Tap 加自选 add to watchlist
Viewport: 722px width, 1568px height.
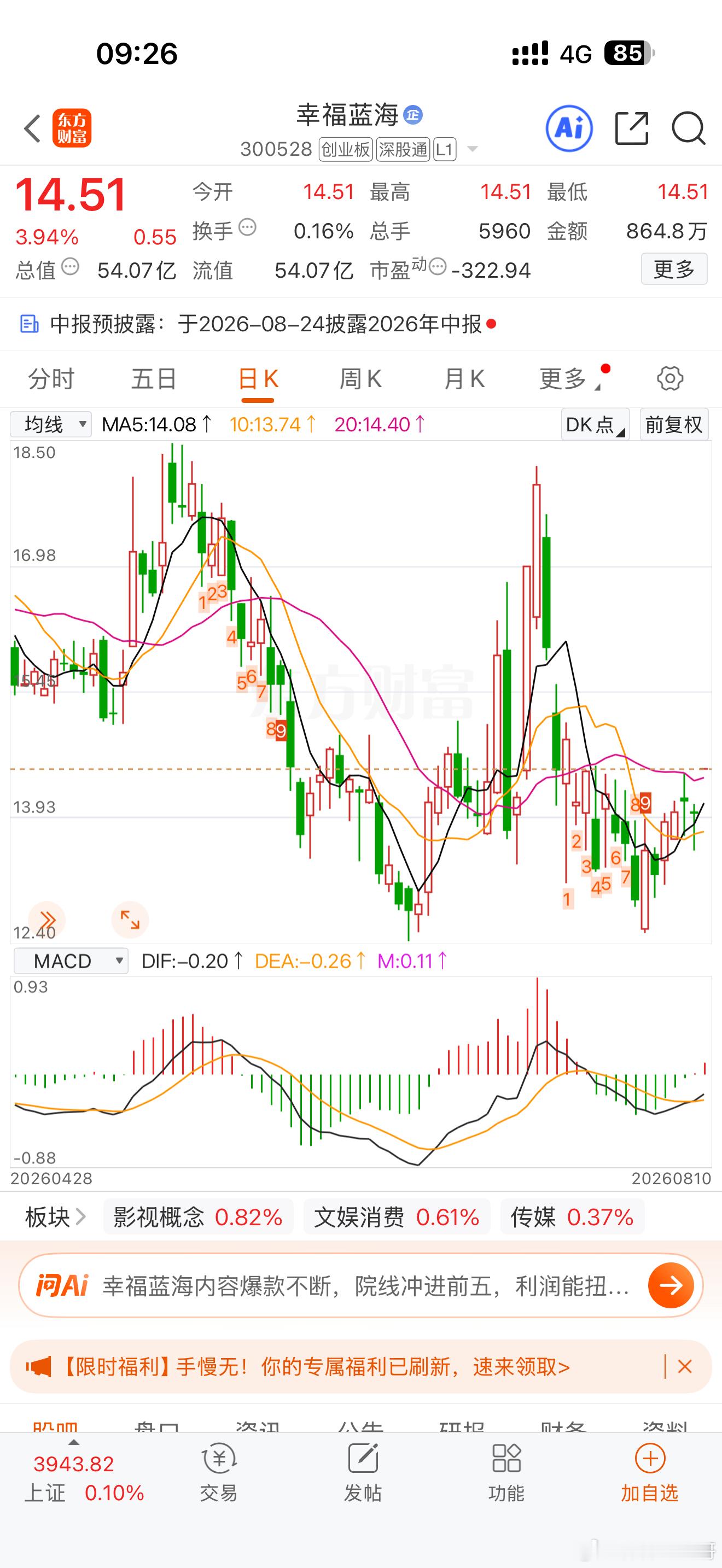pos(650,1472)
